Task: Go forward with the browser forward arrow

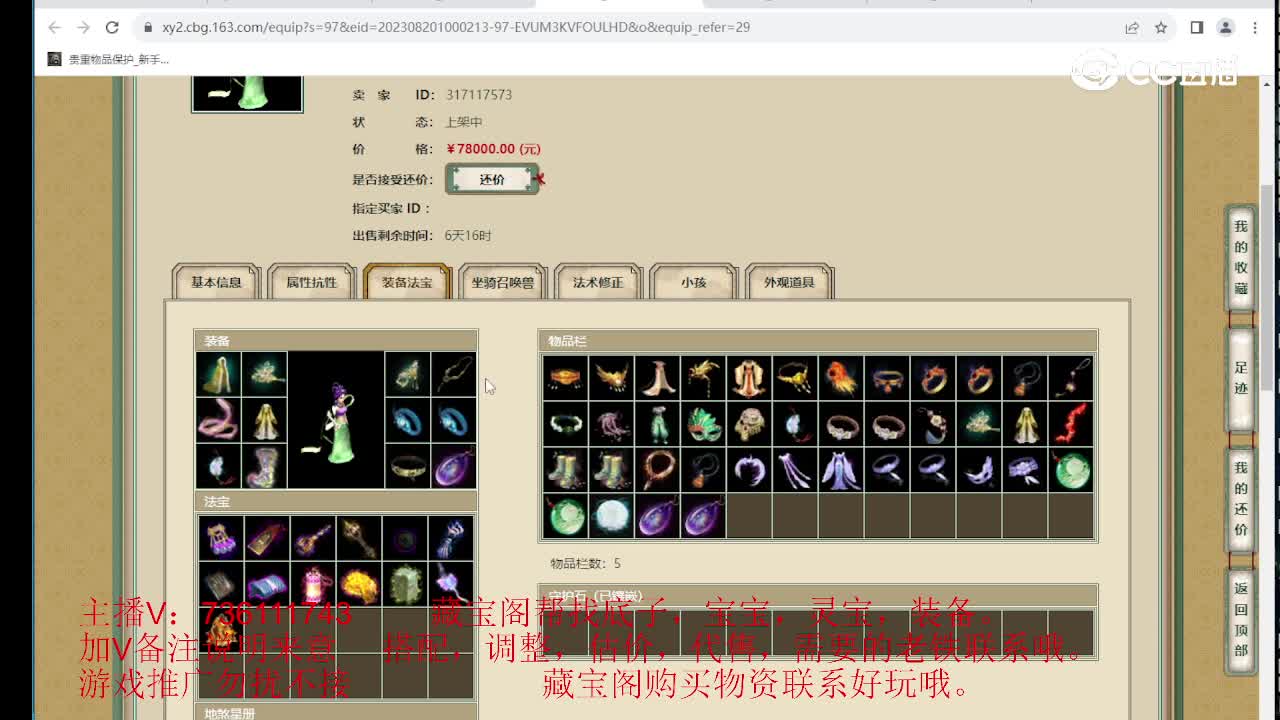Action: click(x=83, y=28)
